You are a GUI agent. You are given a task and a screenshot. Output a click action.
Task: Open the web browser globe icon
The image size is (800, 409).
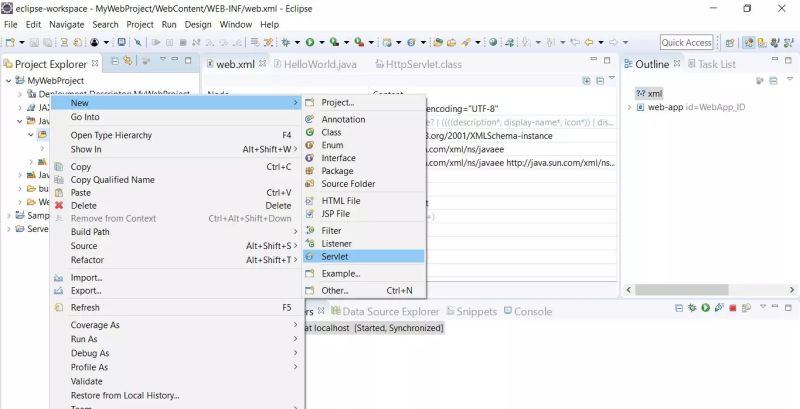pyautogui.click(x=493, y=43)
